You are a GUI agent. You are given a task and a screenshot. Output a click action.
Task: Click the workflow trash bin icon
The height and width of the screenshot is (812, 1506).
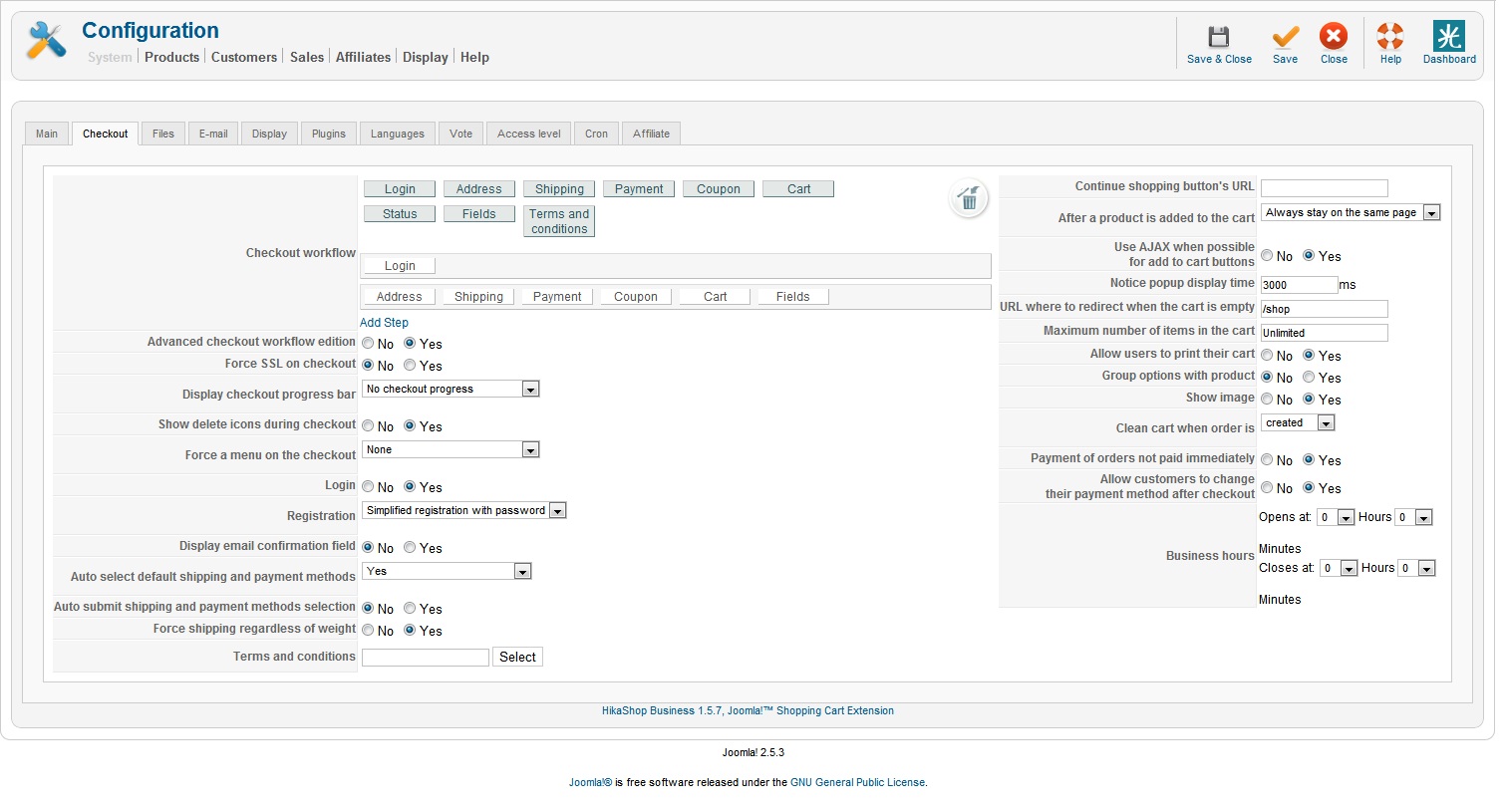[x=969, y=198]
